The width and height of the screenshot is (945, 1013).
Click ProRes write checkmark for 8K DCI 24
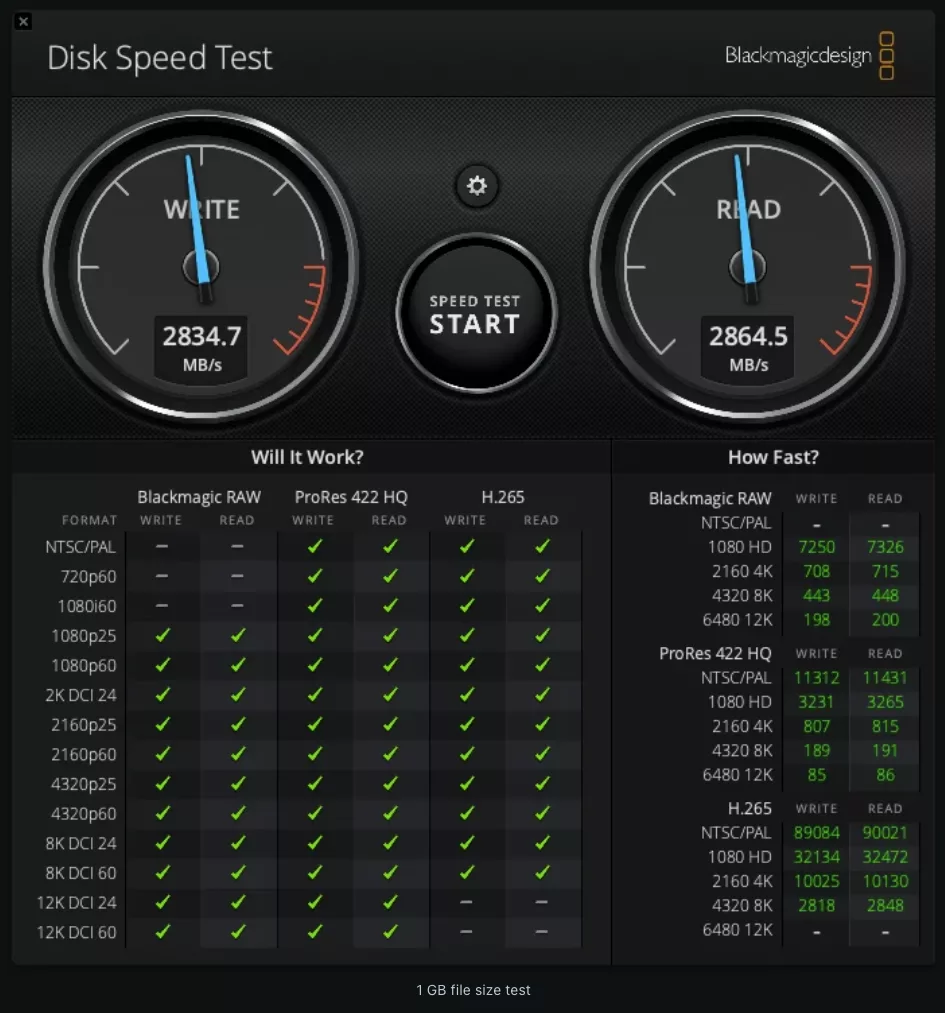[315, 842]
